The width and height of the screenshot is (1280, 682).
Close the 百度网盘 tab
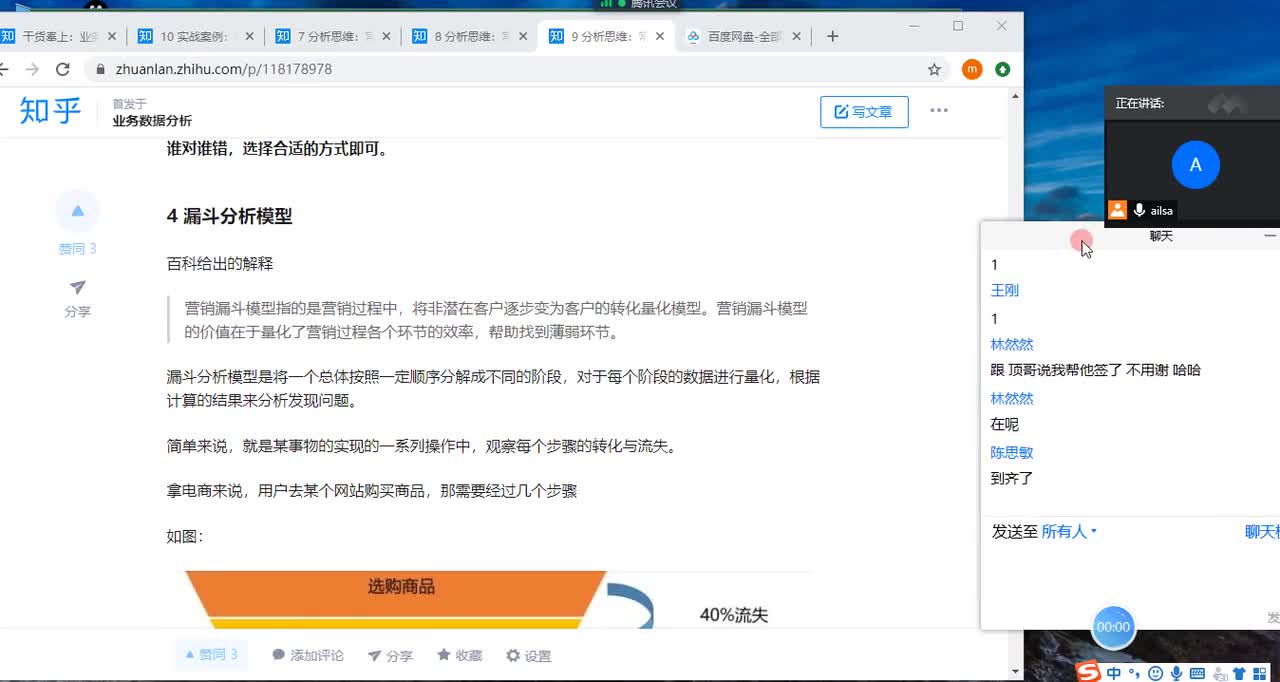pos(797,36)
